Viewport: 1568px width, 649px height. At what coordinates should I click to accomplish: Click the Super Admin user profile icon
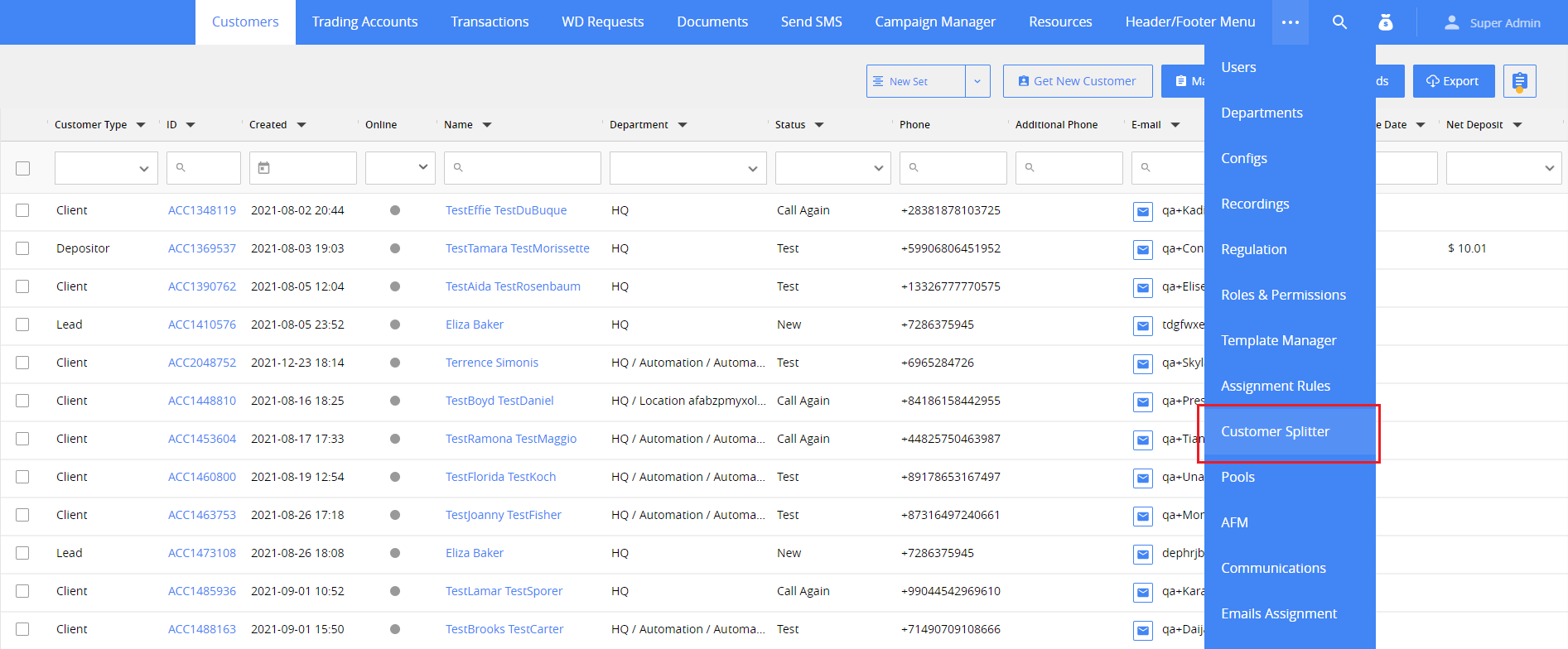pyautogui.click(x=1451, y=23)
